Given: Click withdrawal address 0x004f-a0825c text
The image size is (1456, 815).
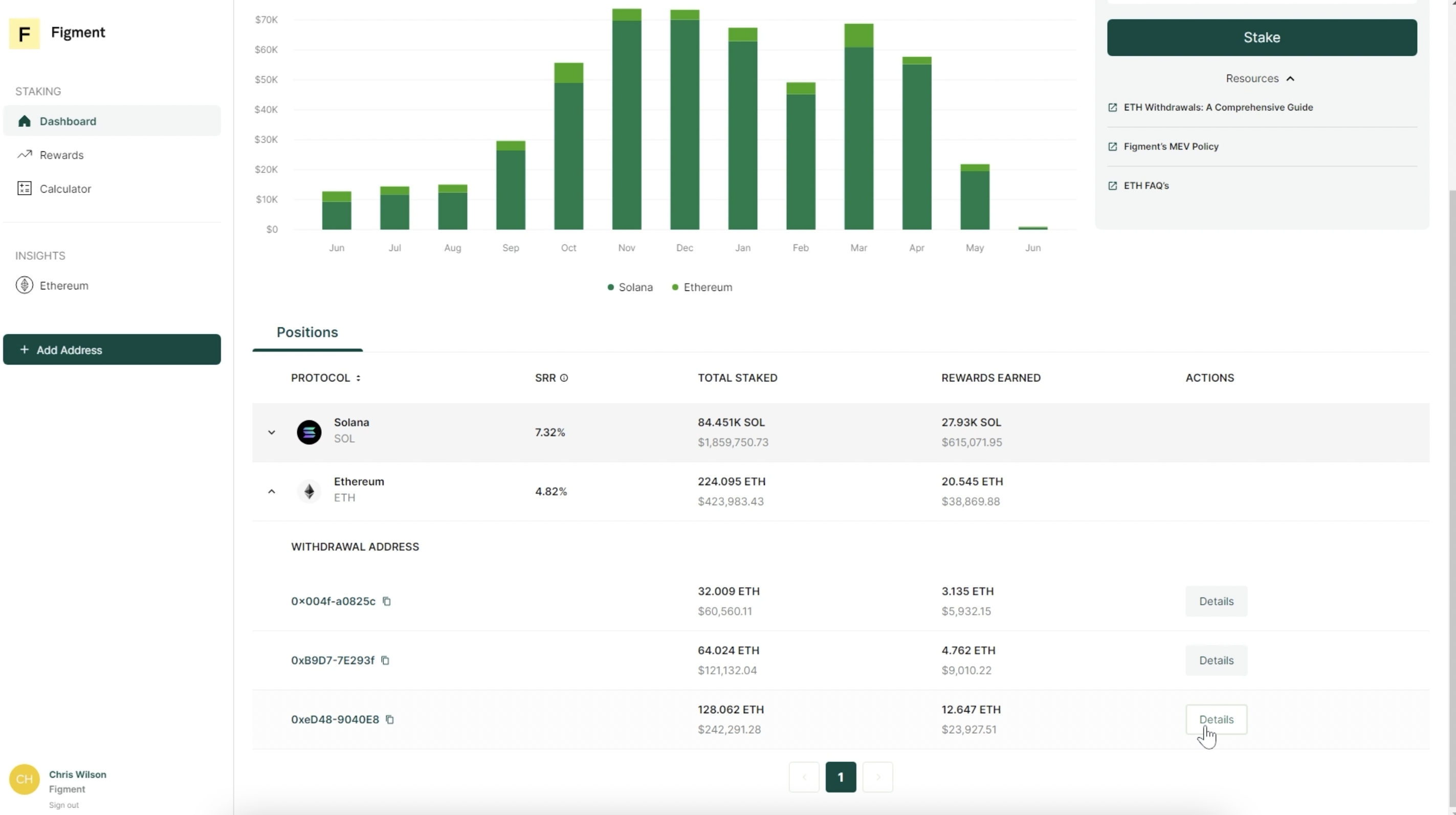Looking at the screenshot, I should (x=333, y=601).
